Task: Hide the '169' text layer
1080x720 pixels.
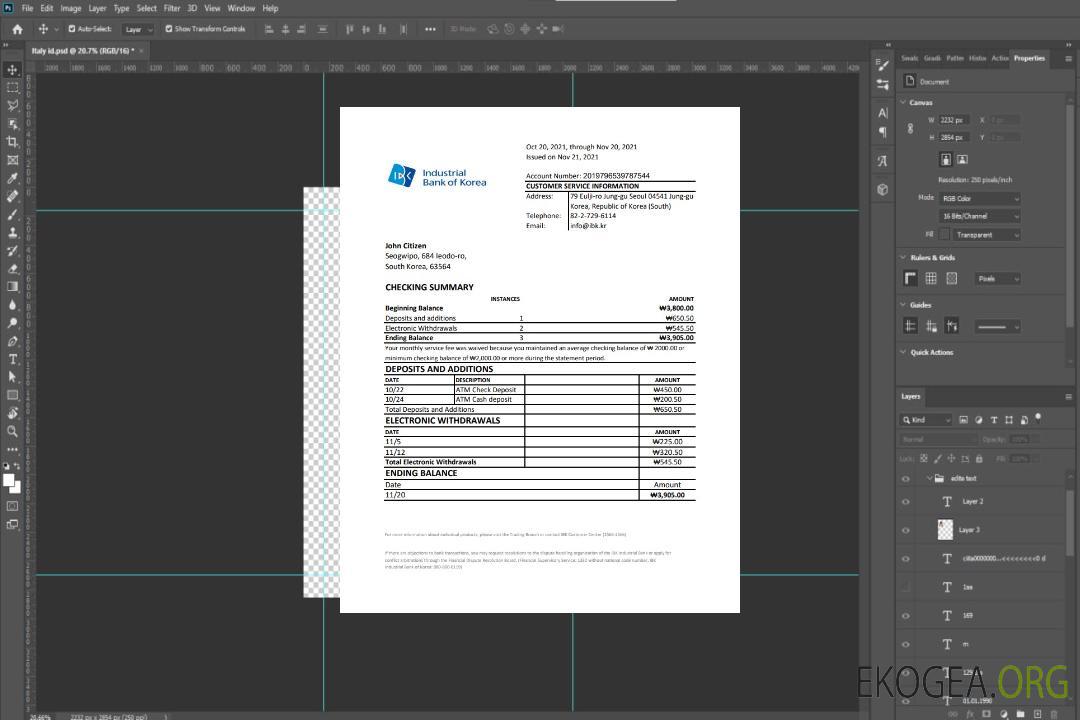Action: point(906,616)
